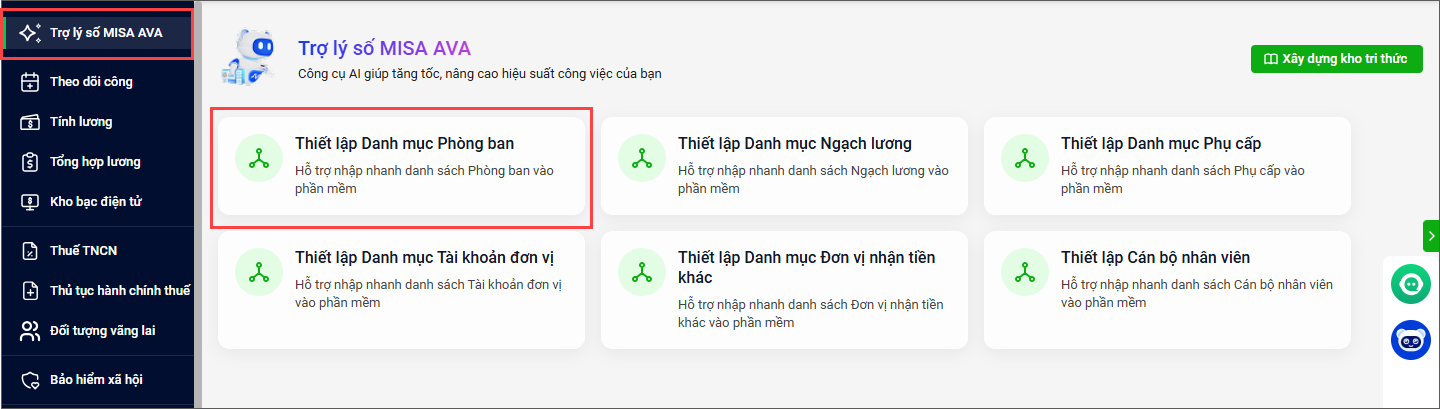Select Thiết lập Danh mục Phụ cấp card

pyautogui.click(x=1167, y=166)
